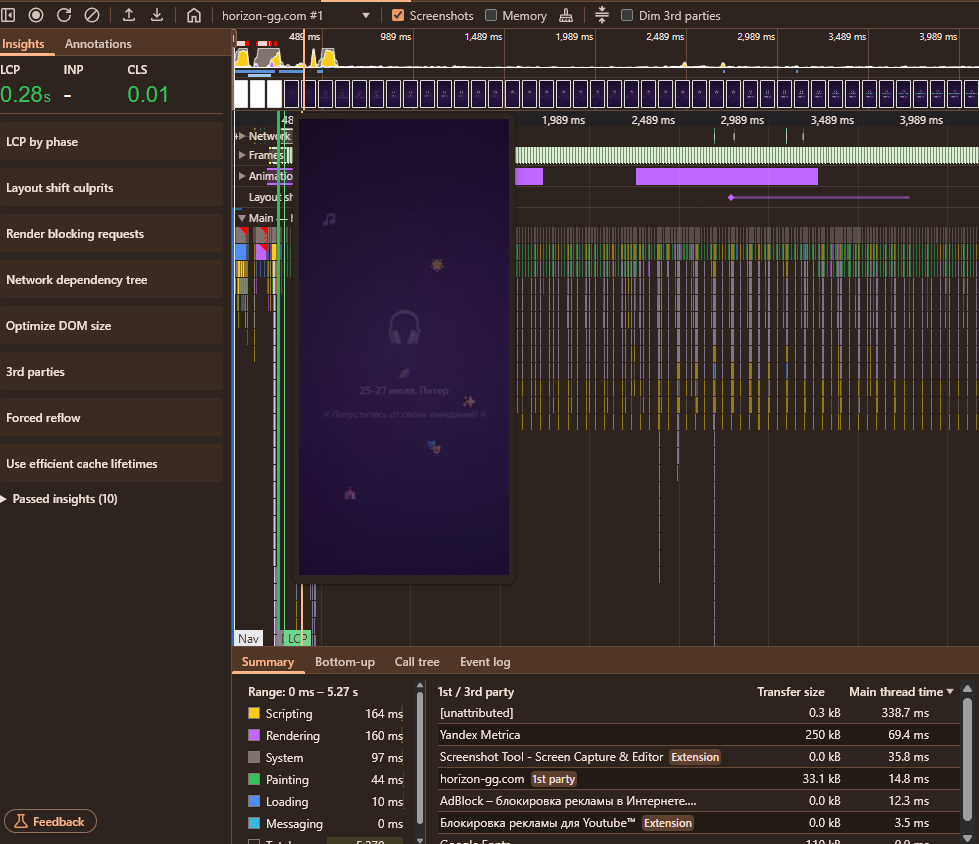Image resolution: width=979 pixels, height=844 pixels.
Task: Switch to the Annotations tab
Action: tap(98, 44)
